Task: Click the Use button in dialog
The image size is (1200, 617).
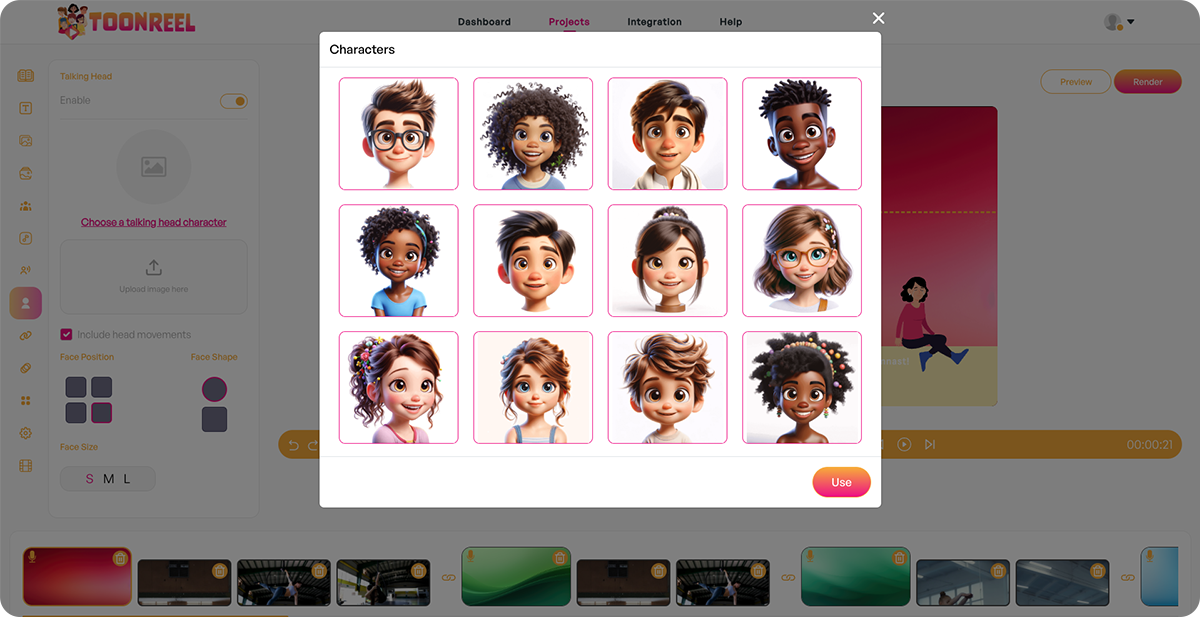Action: pos(841,482)
